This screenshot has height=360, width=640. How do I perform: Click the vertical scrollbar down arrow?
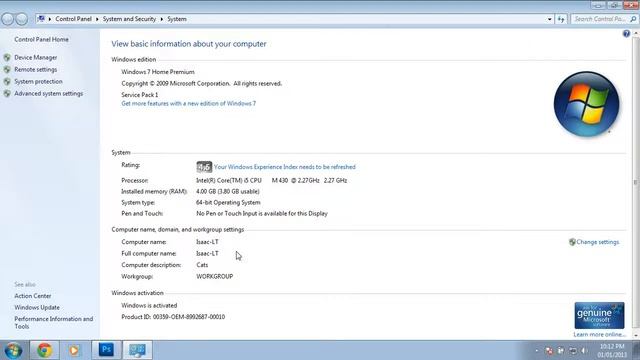(x=636, y=335)
